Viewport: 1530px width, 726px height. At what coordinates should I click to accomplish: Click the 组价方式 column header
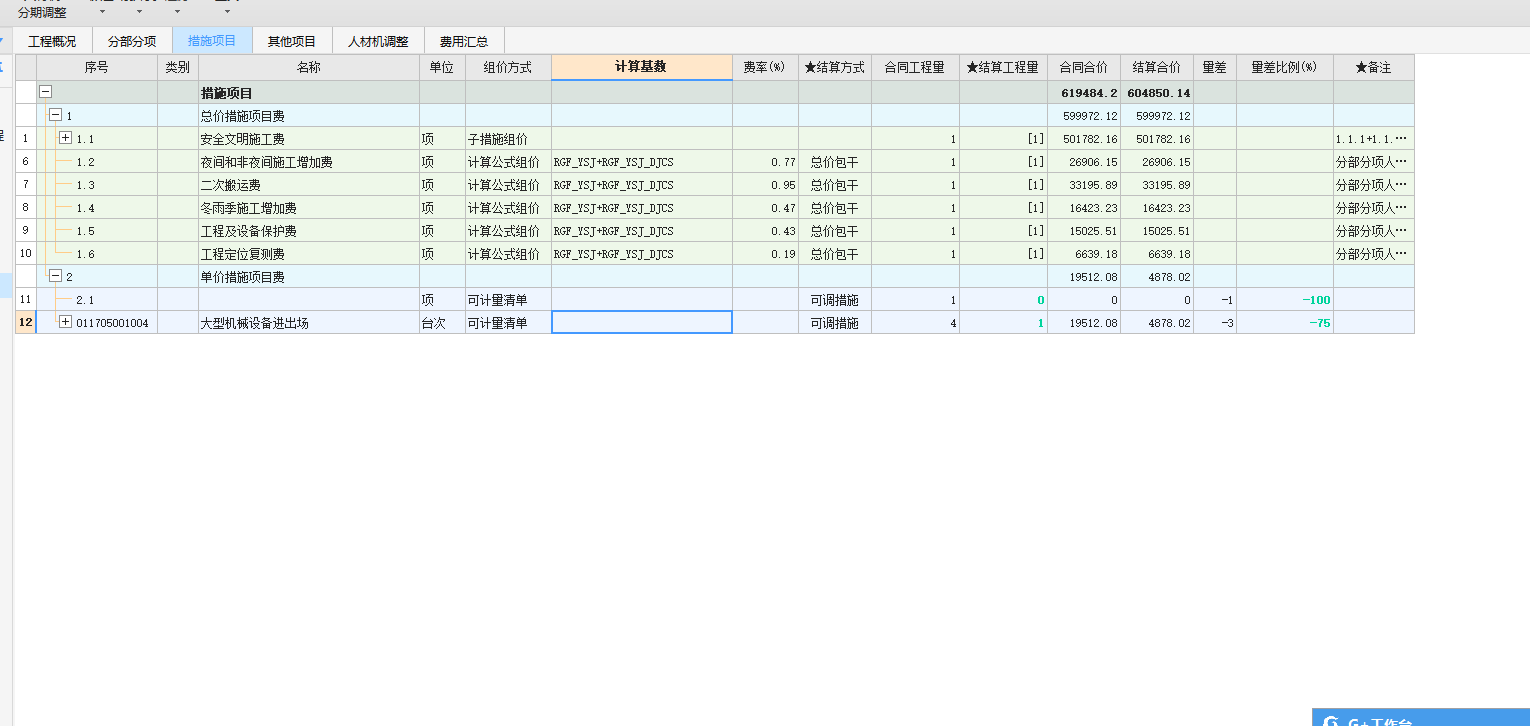point(508,67)
